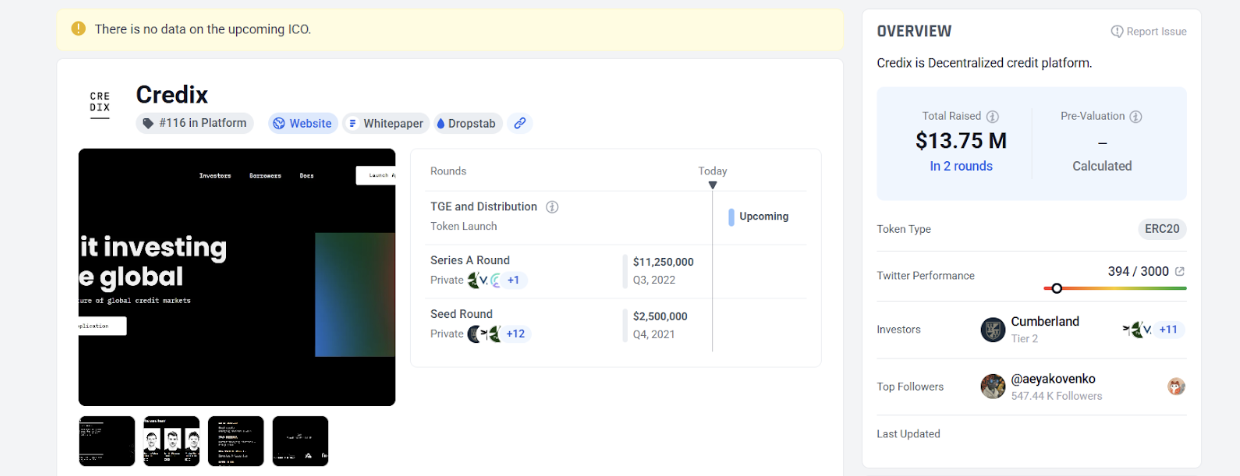Screen dimensions: 1240x476
Task: Click the #116 in Platform tag
Action: (x=194, y=123)
